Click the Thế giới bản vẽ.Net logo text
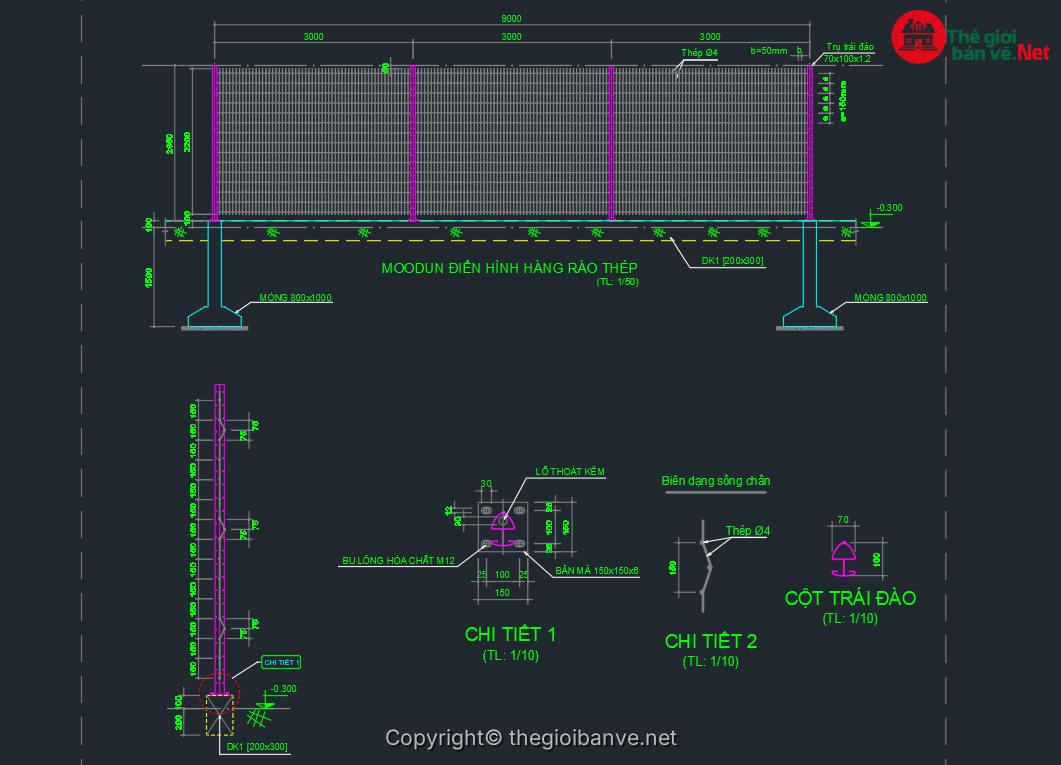Screen dimensions: 1061x765 (998, 43)
